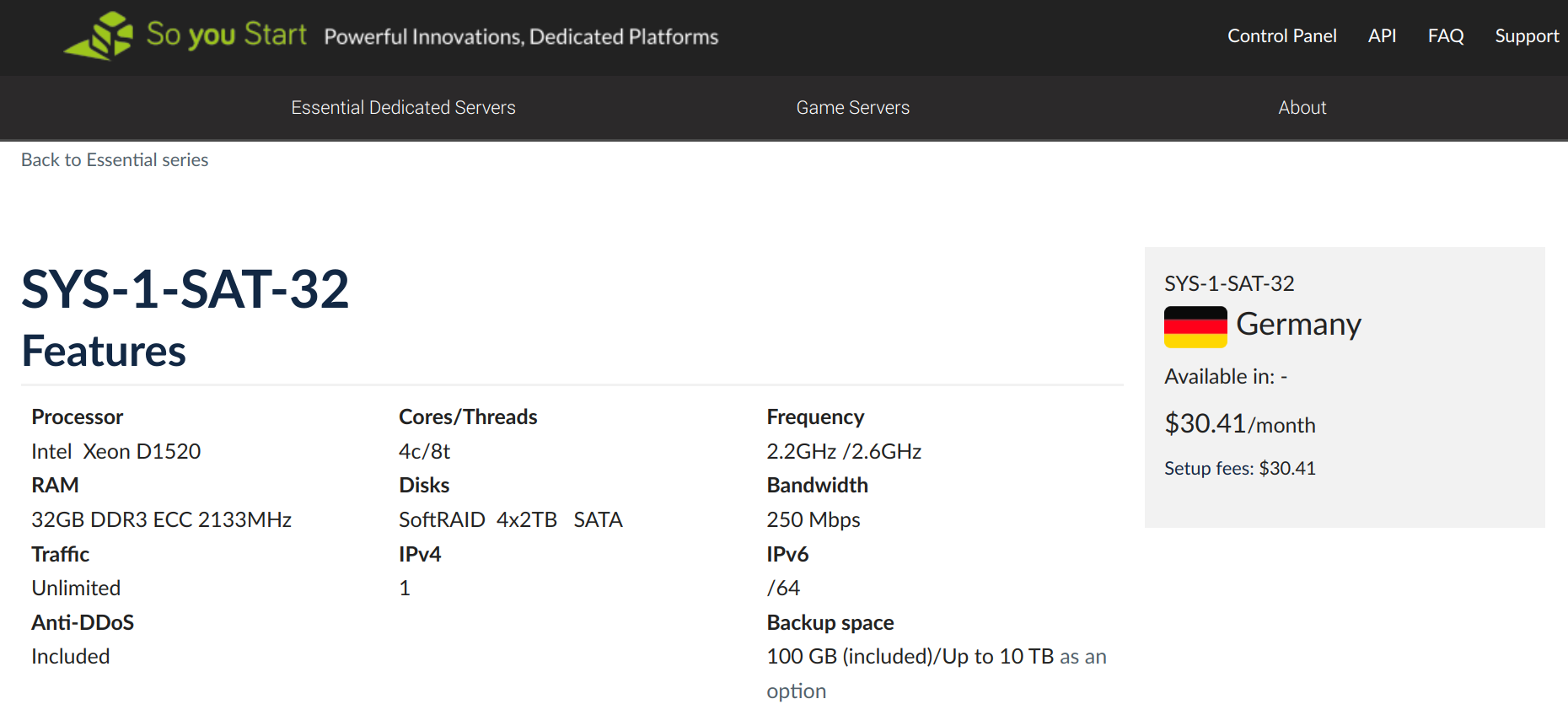This screenshot has width=1568, height=715.
Task: Select disks value SoftRAID 4x2TB SATA
Action: tap(511, 519)
